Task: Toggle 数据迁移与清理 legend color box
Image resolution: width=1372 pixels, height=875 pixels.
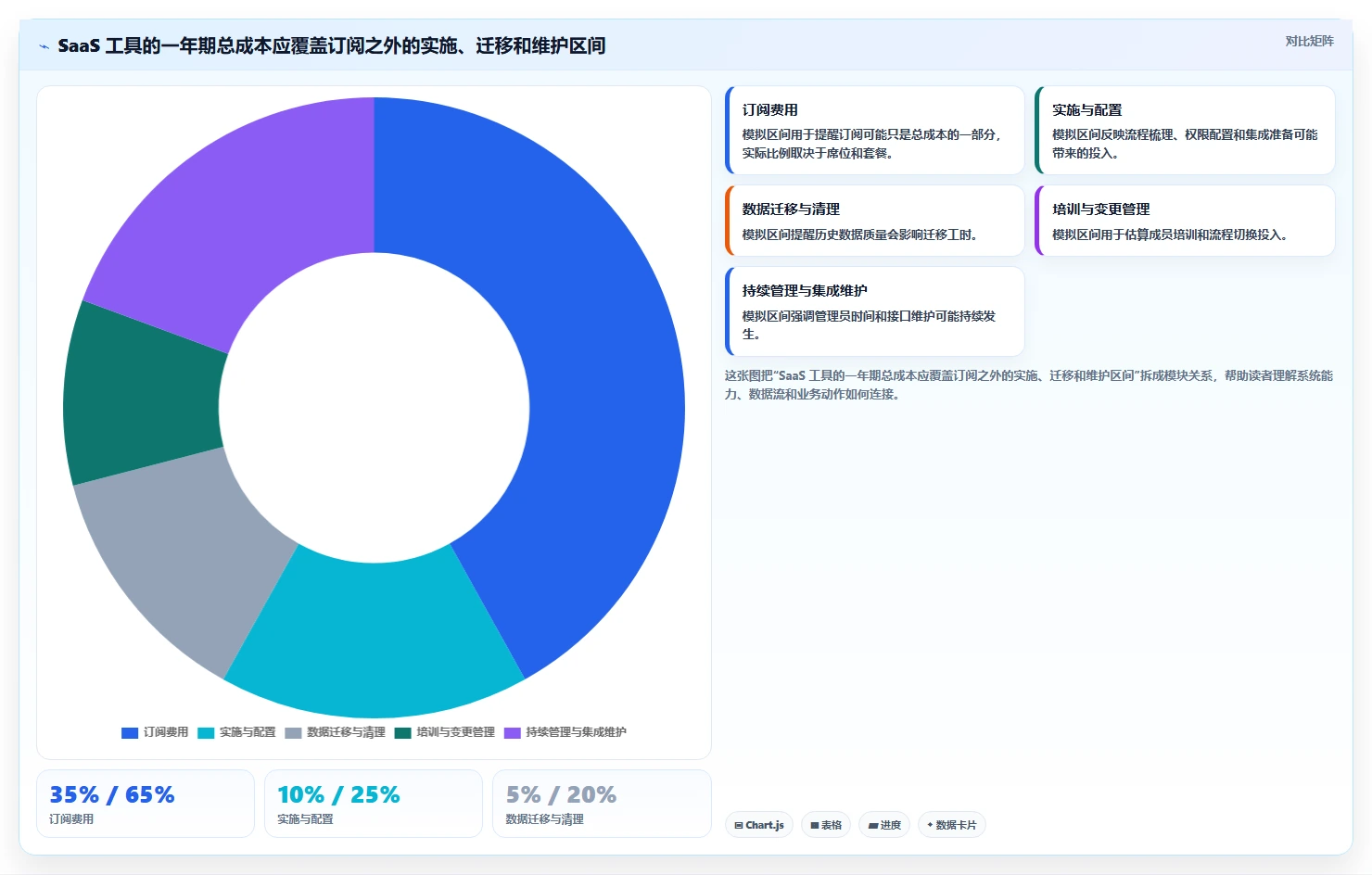Action: (x=293, y=732)
